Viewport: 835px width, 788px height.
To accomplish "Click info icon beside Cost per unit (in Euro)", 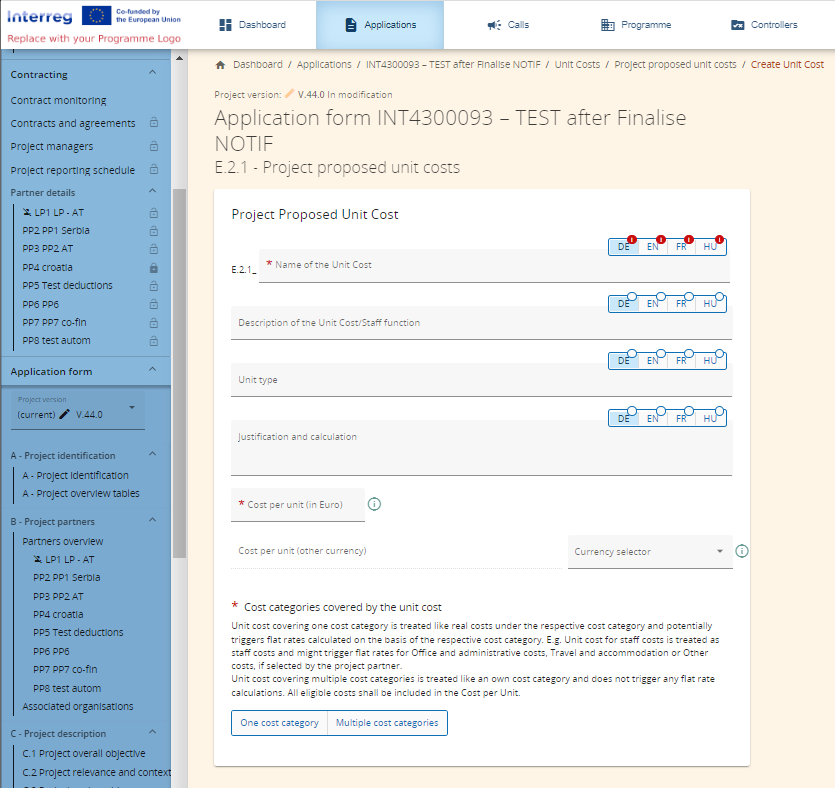I will tap(374, 504).
